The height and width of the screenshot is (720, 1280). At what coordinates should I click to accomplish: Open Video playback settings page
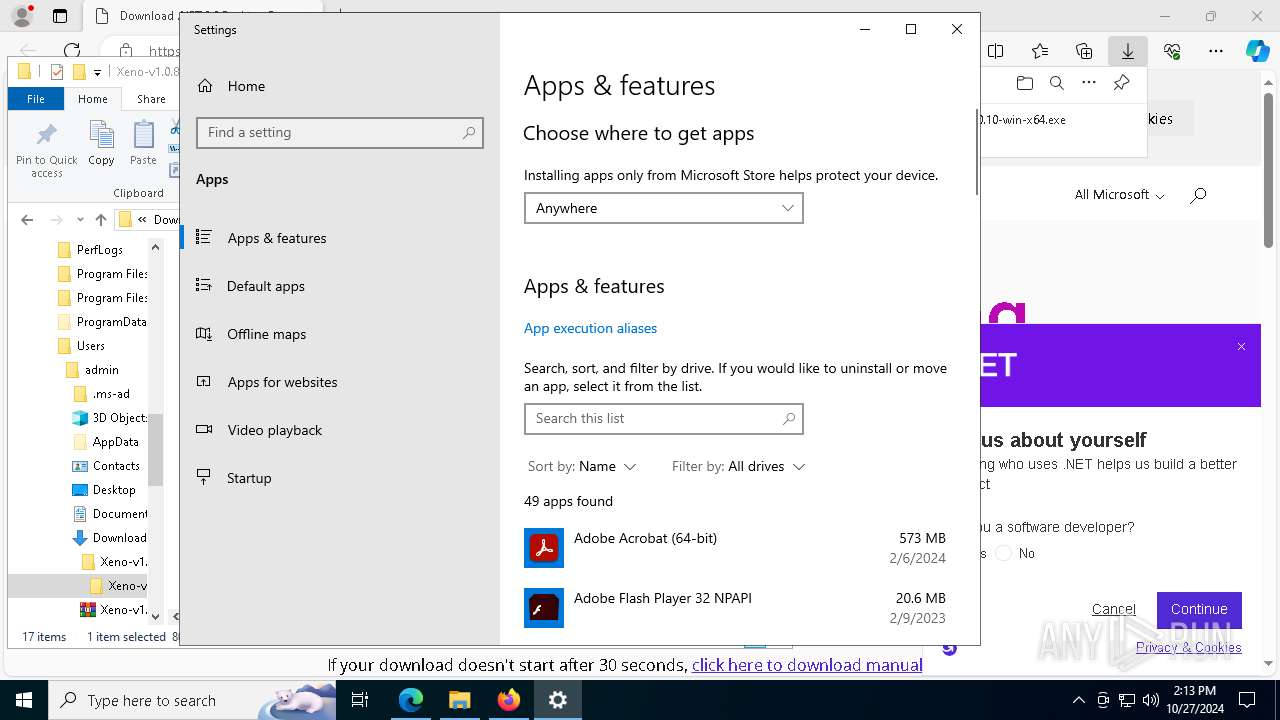340,430
